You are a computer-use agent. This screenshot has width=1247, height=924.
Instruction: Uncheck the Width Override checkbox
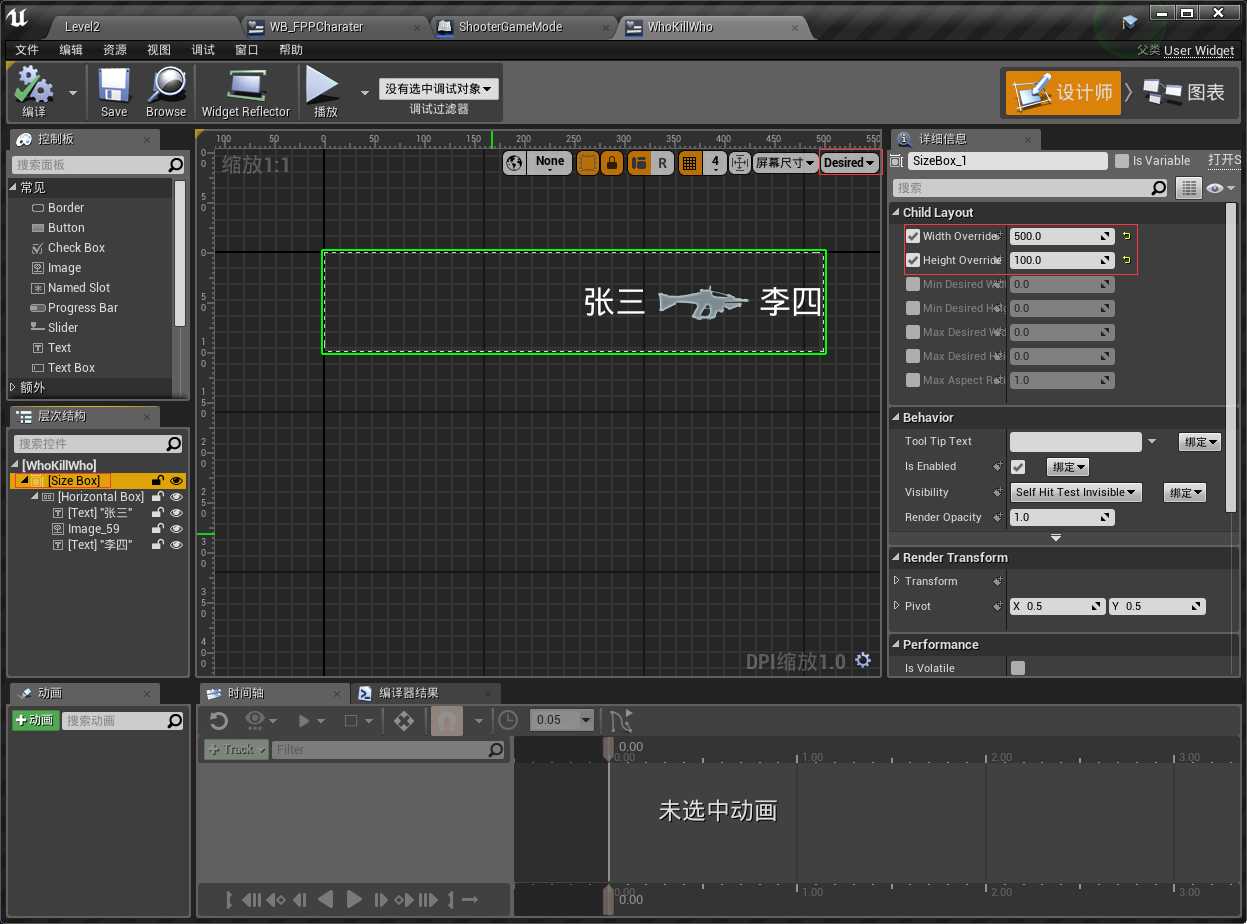(x=913, y=236)
